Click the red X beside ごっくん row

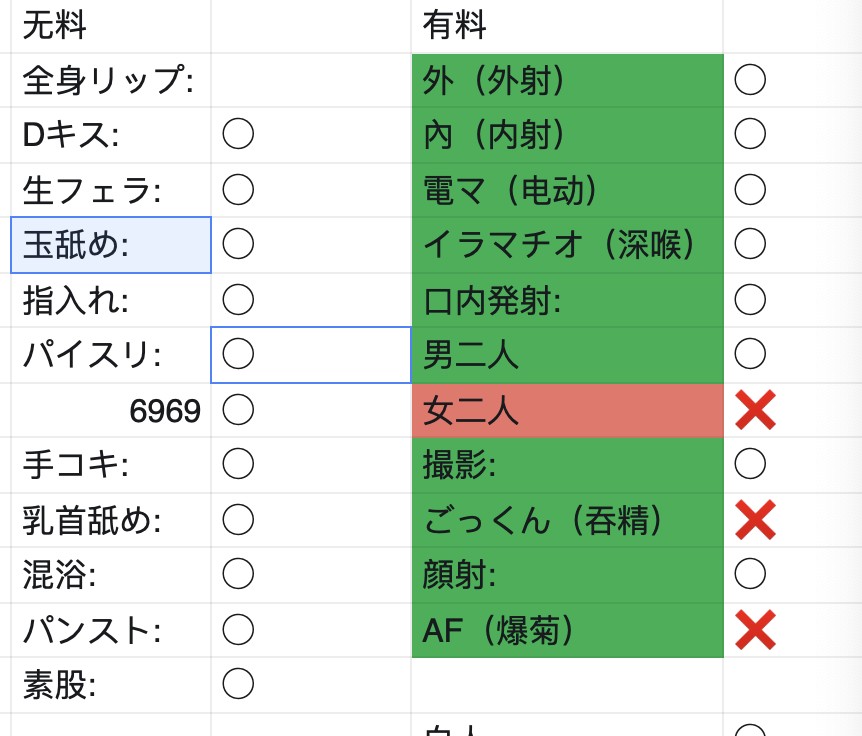[755, 519]
